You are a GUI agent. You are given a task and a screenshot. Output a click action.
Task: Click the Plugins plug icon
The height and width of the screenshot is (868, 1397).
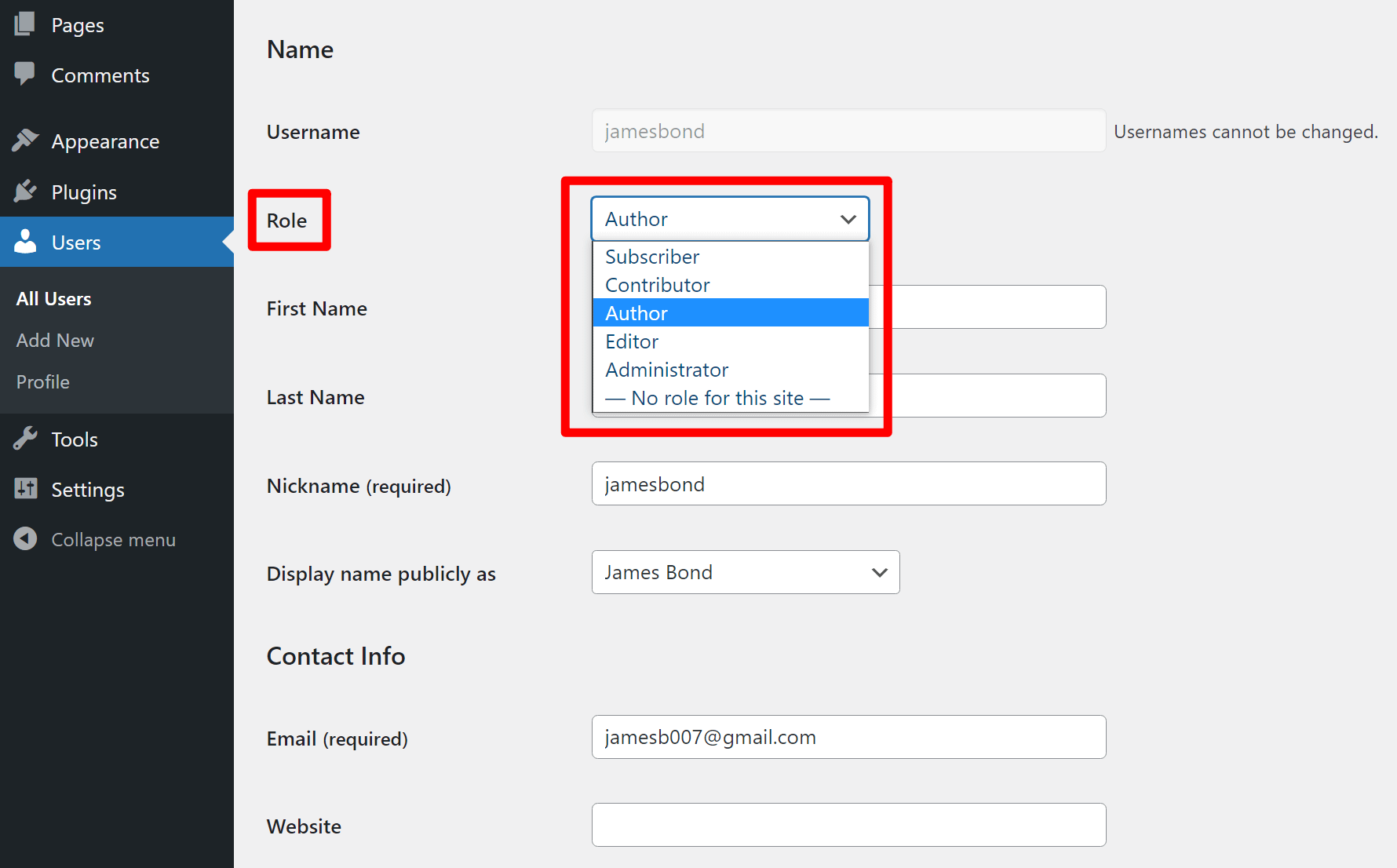(x=24, y=191)
